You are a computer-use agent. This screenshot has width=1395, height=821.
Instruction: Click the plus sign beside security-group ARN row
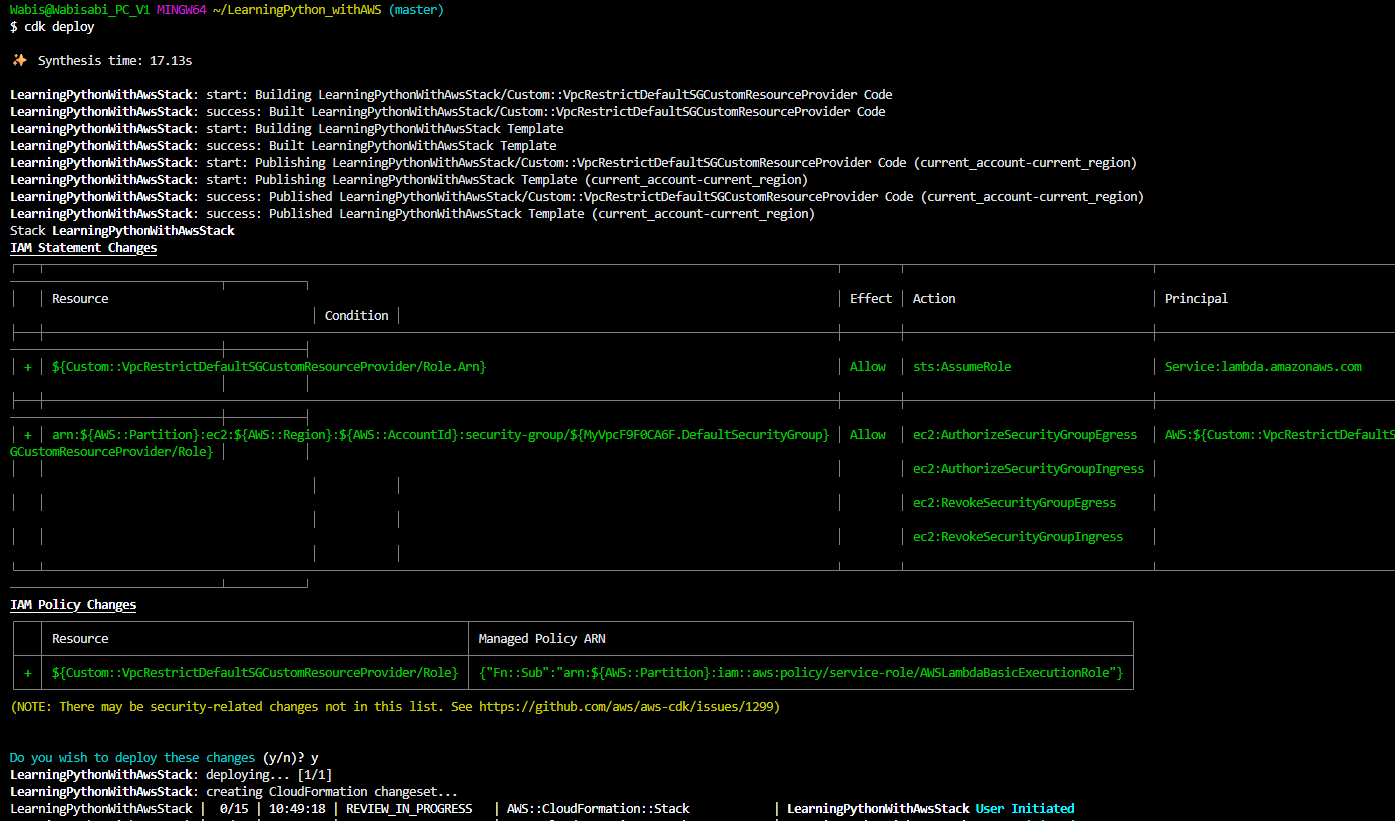pyautogui.click(x=28, y=435)
